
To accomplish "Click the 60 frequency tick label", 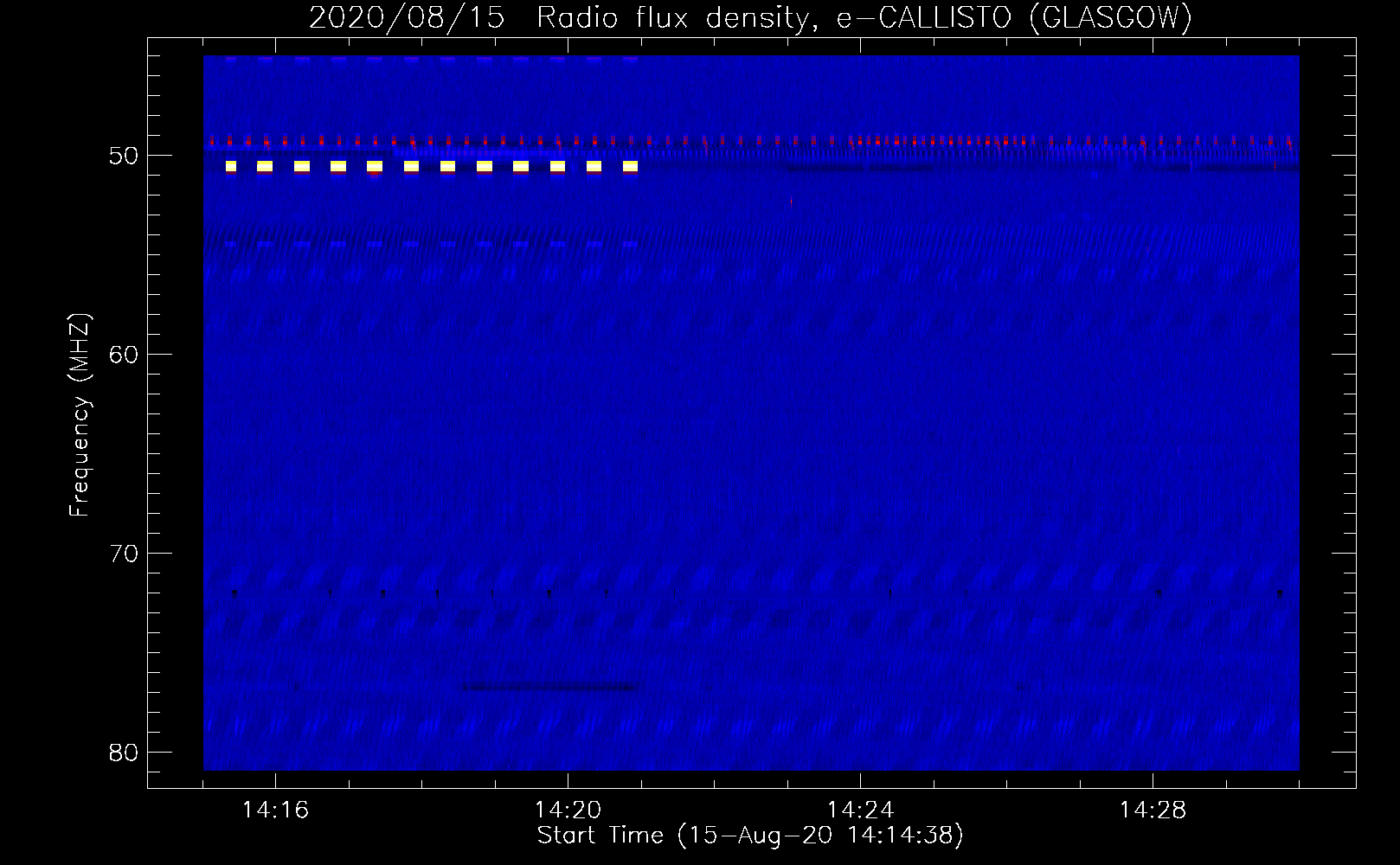I will click(x=125, y=355).
